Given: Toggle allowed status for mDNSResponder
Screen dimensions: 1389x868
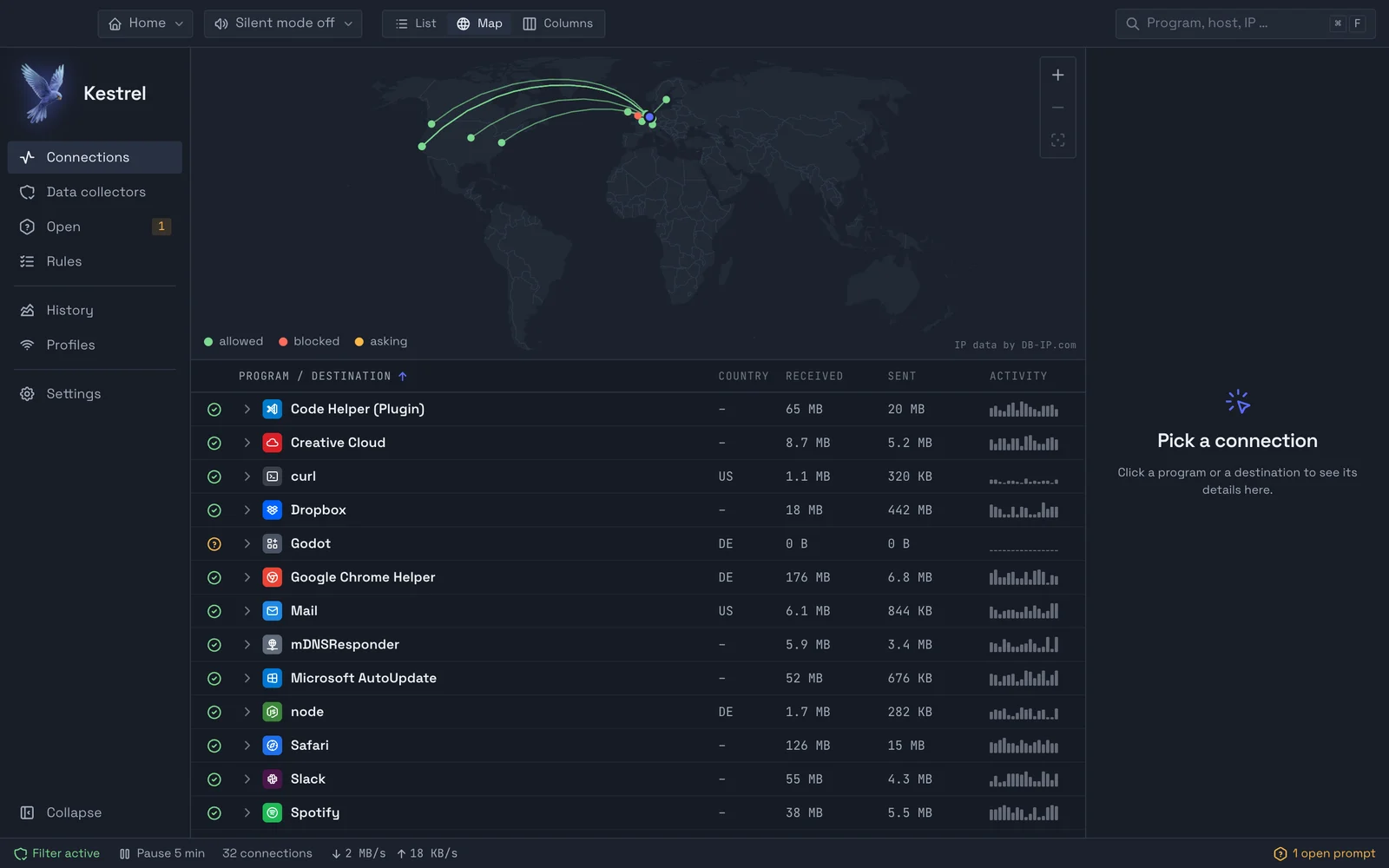Looking at the screenshot, I should 214,645.
